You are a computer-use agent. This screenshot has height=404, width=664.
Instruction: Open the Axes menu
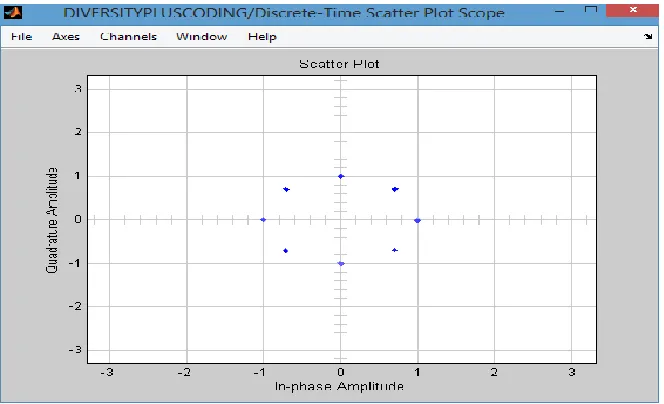coord(66,37)
